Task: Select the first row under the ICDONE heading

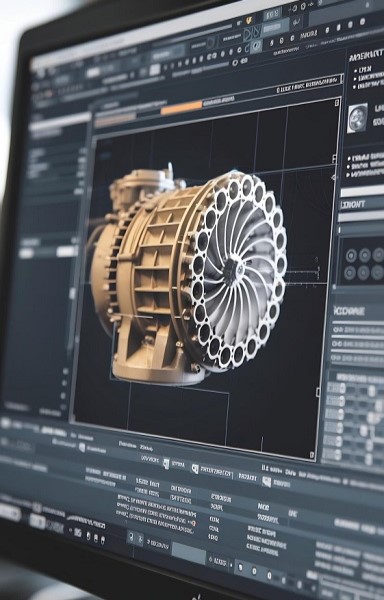Action: 358,329
